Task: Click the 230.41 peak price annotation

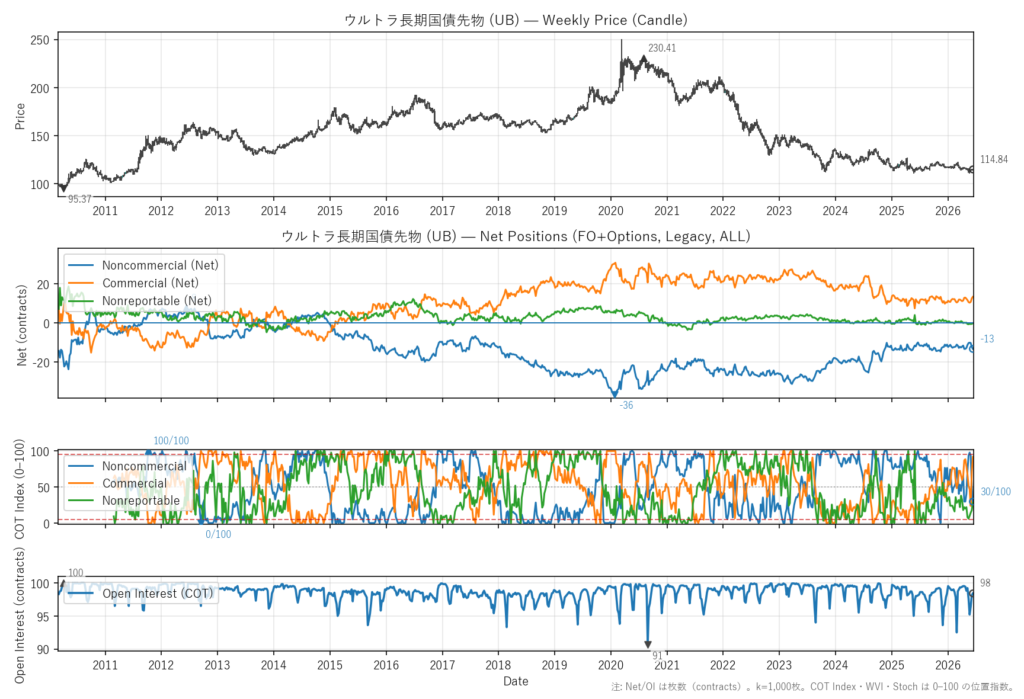Action: 662,48
